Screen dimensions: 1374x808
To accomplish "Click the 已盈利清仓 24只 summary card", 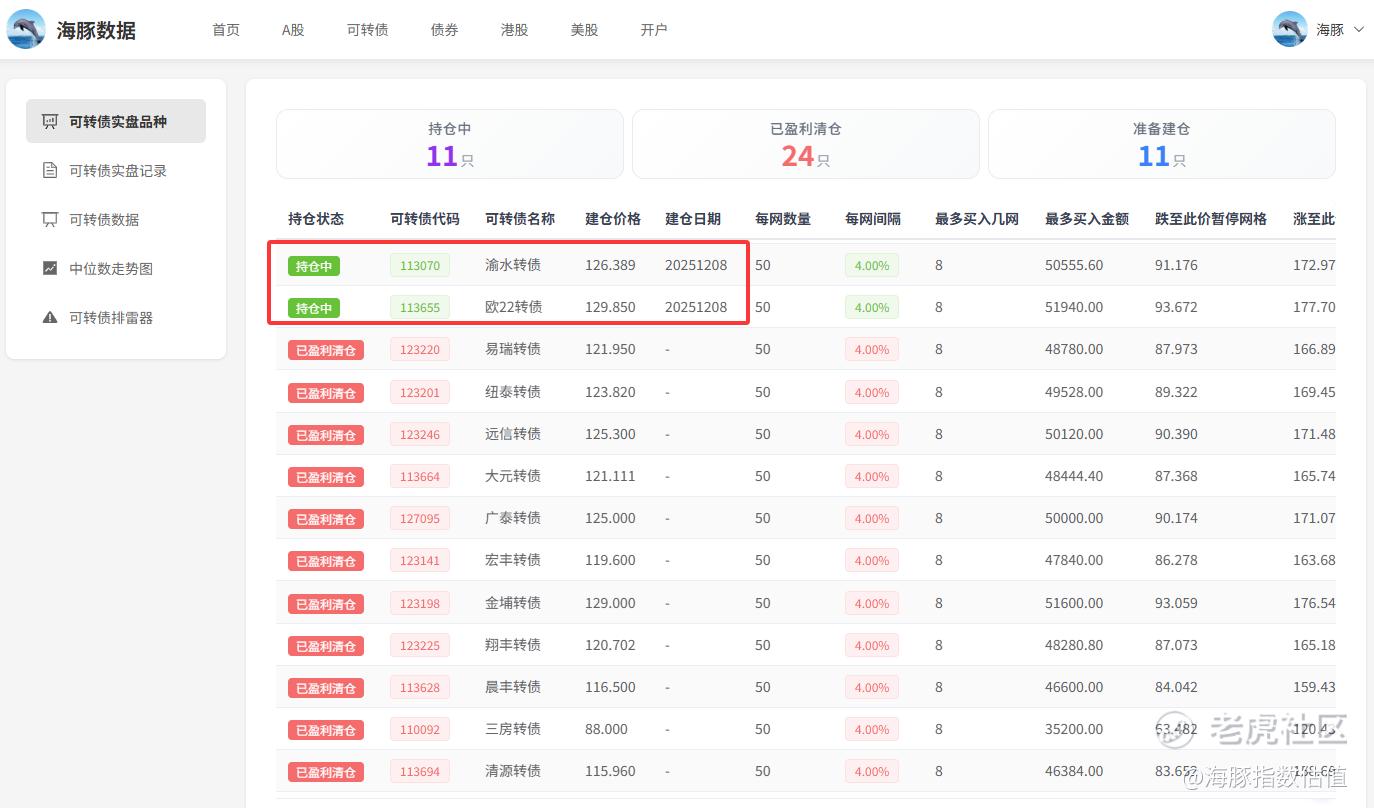I will 806,144.
